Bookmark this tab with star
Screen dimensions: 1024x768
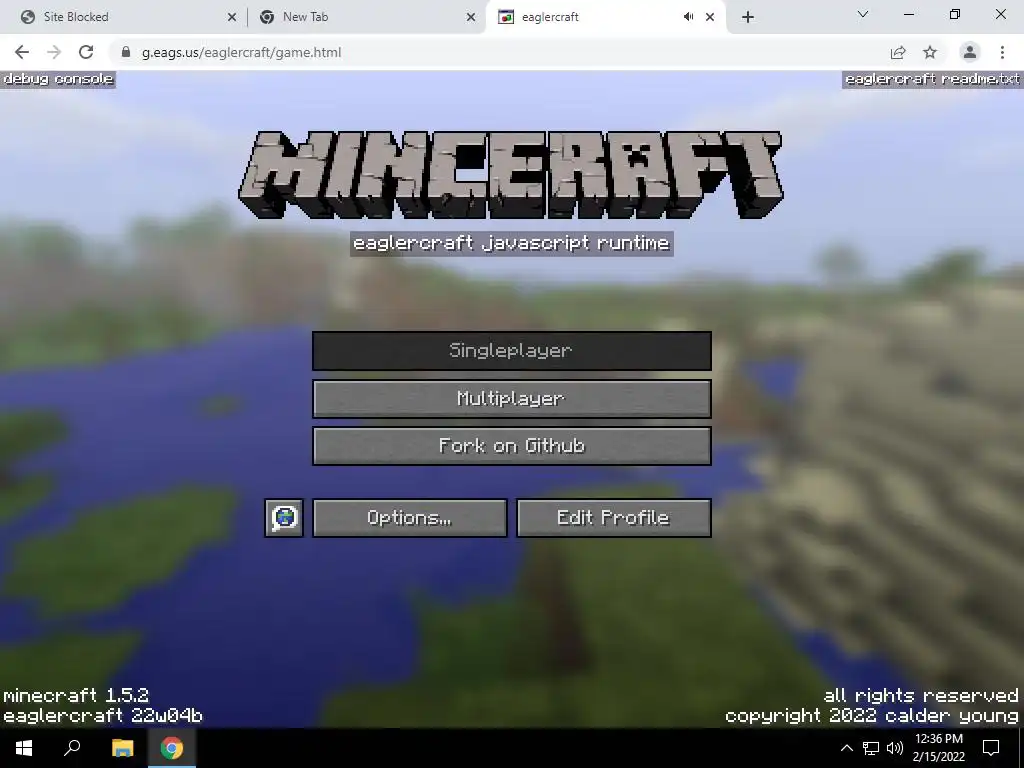click(x=930, y=52)
